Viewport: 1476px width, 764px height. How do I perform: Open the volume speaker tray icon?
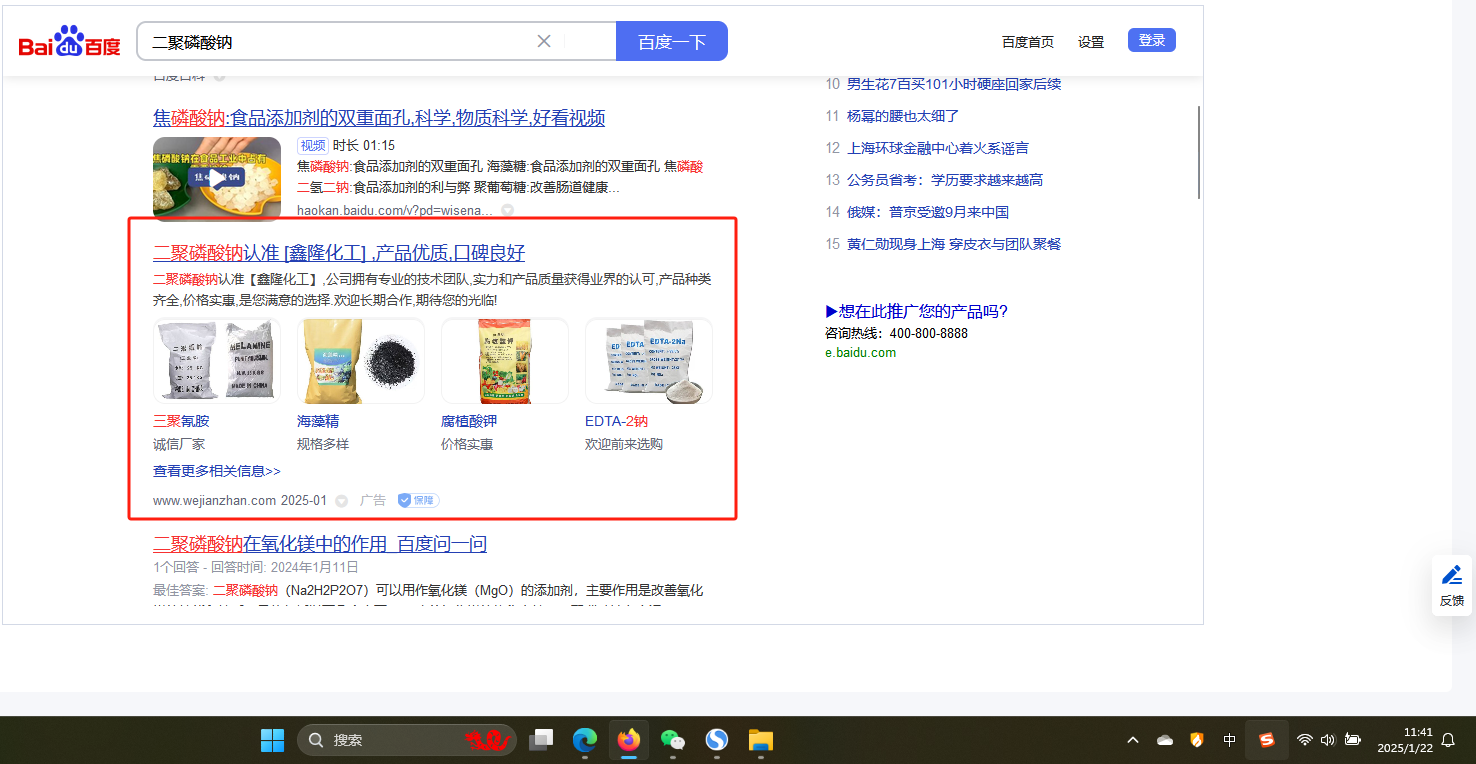click(1328, 740)
